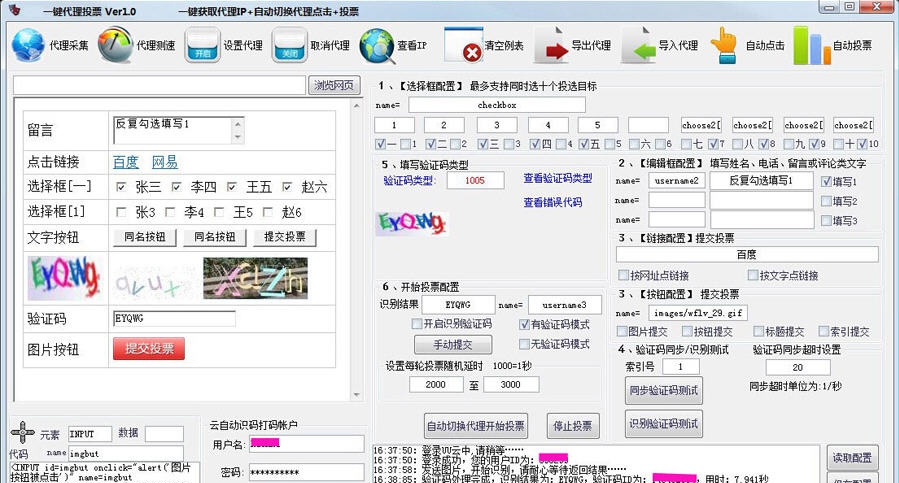Check the 按钮提交 checkbox
Viewport: 899px width, 483px height.
click(x=687, y=331)
